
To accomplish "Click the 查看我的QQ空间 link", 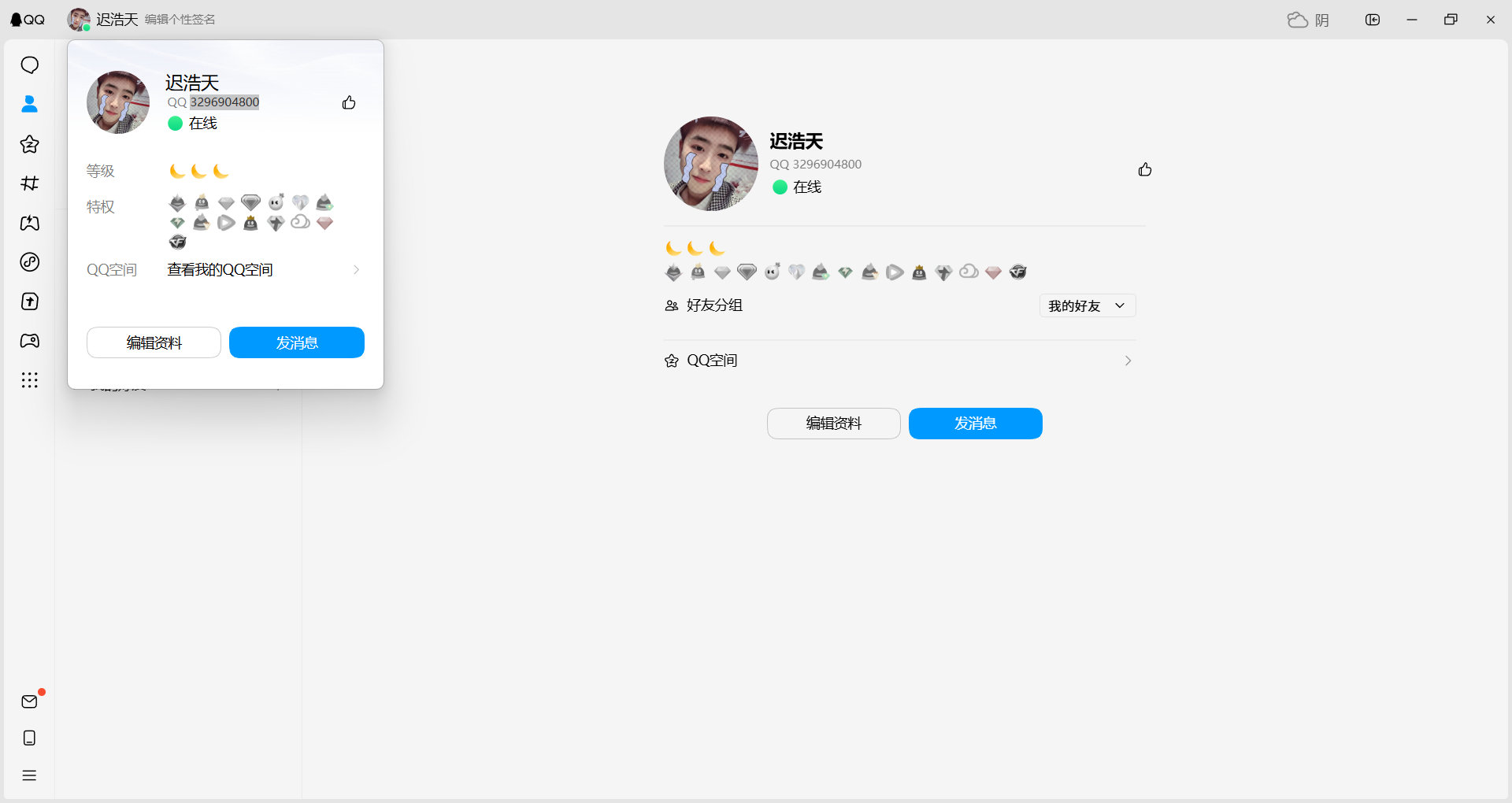I will click(x=220, y=270).
